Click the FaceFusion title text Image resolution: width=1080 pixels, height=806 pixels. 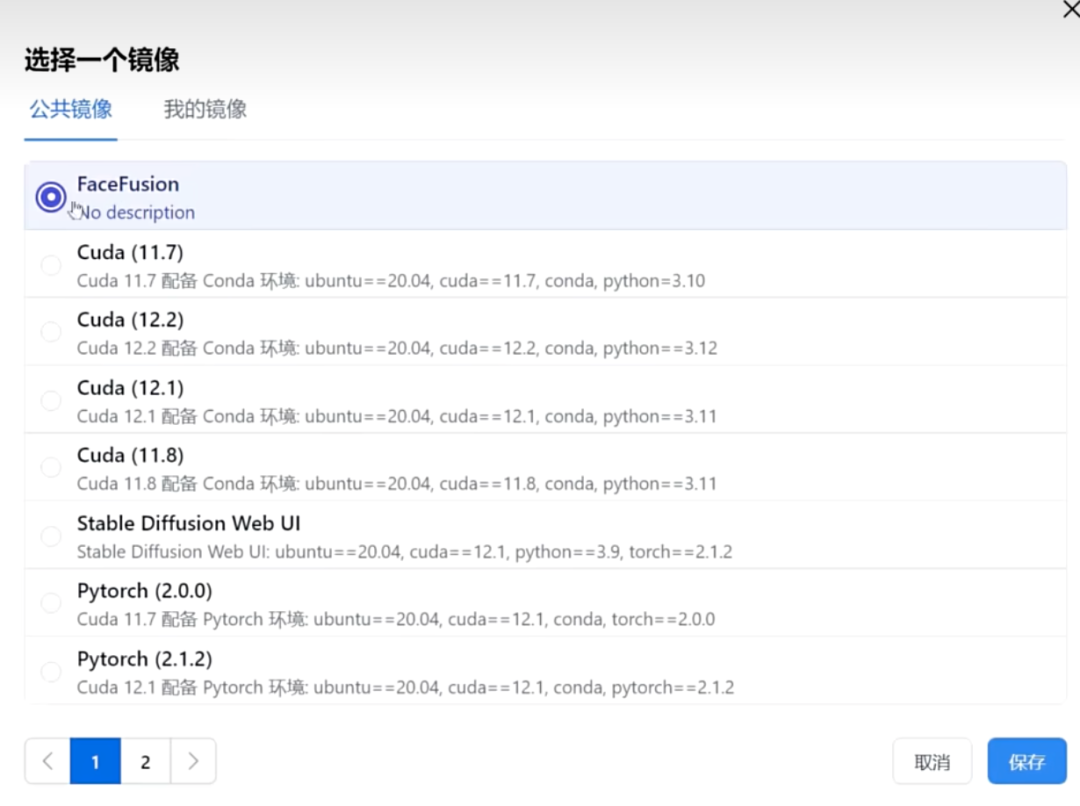click(x=128, y=184)
